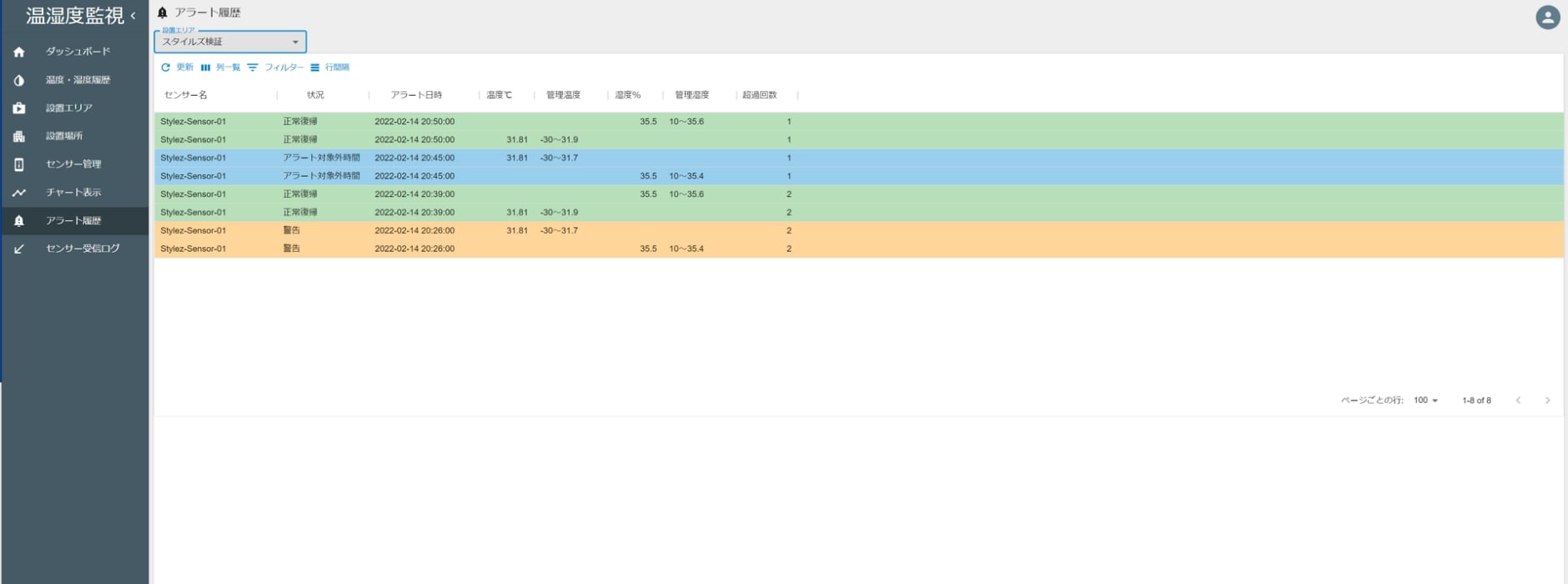This screenshot has height=584, width=1568.
Task: Click the refresh icon for 更新
Action: point(165,68)
